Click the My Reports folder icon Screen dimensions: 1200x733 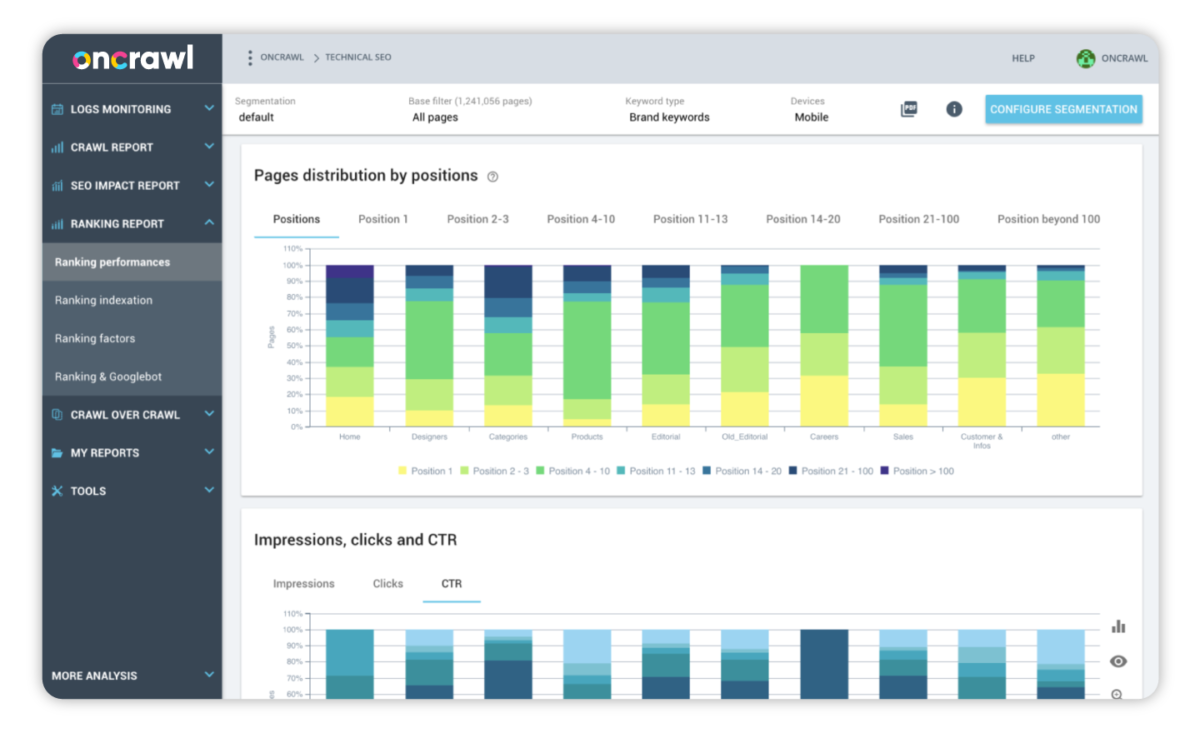(x=58, y=453)
